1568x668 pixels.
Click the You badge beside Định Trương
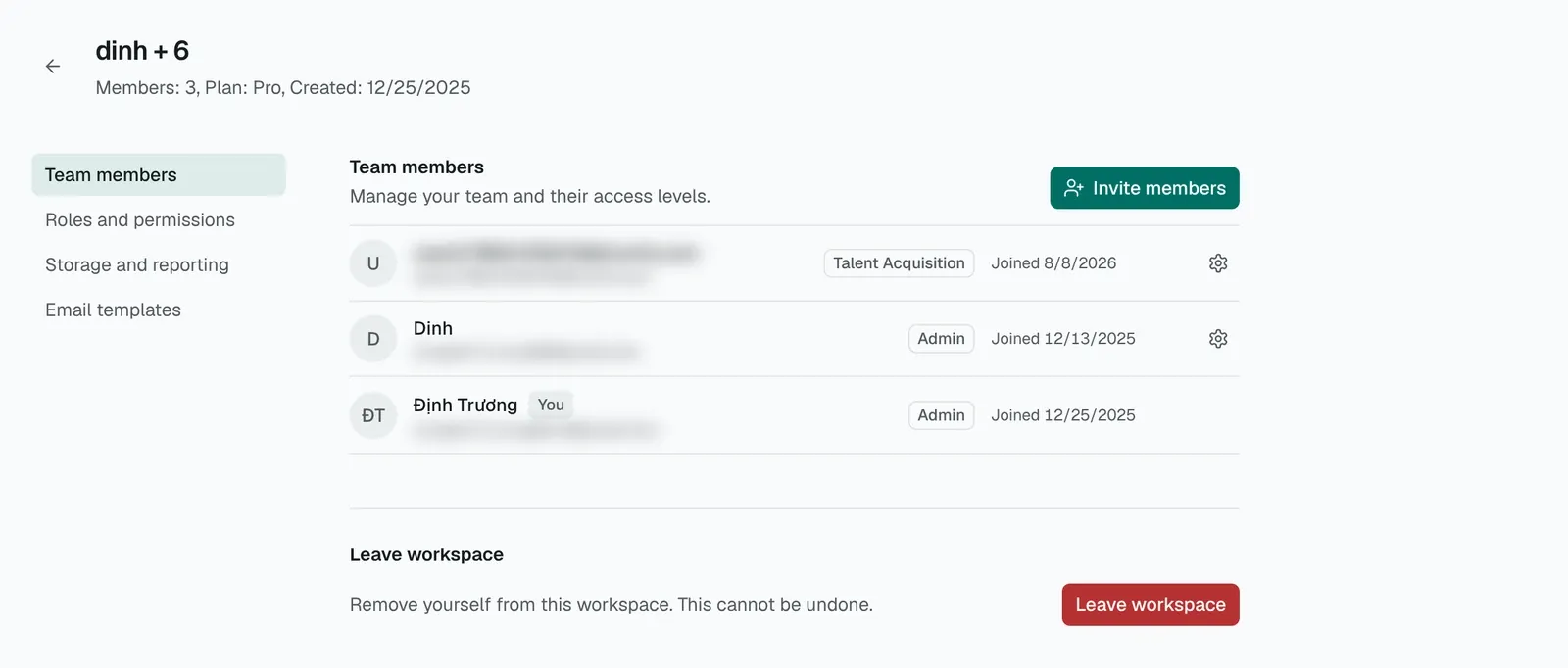pos(551,405)
